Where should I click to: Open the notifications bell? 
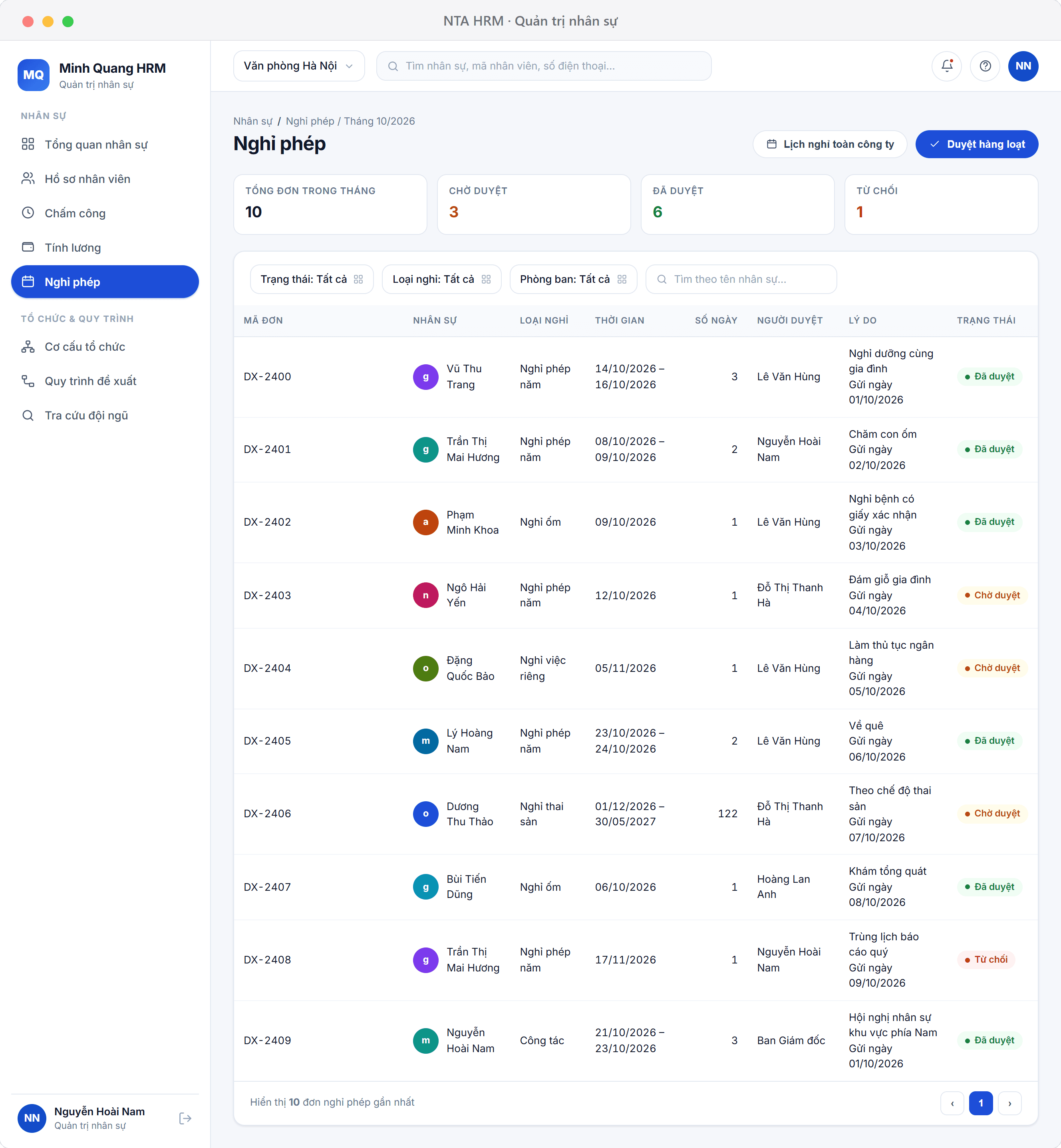[947, 66]
